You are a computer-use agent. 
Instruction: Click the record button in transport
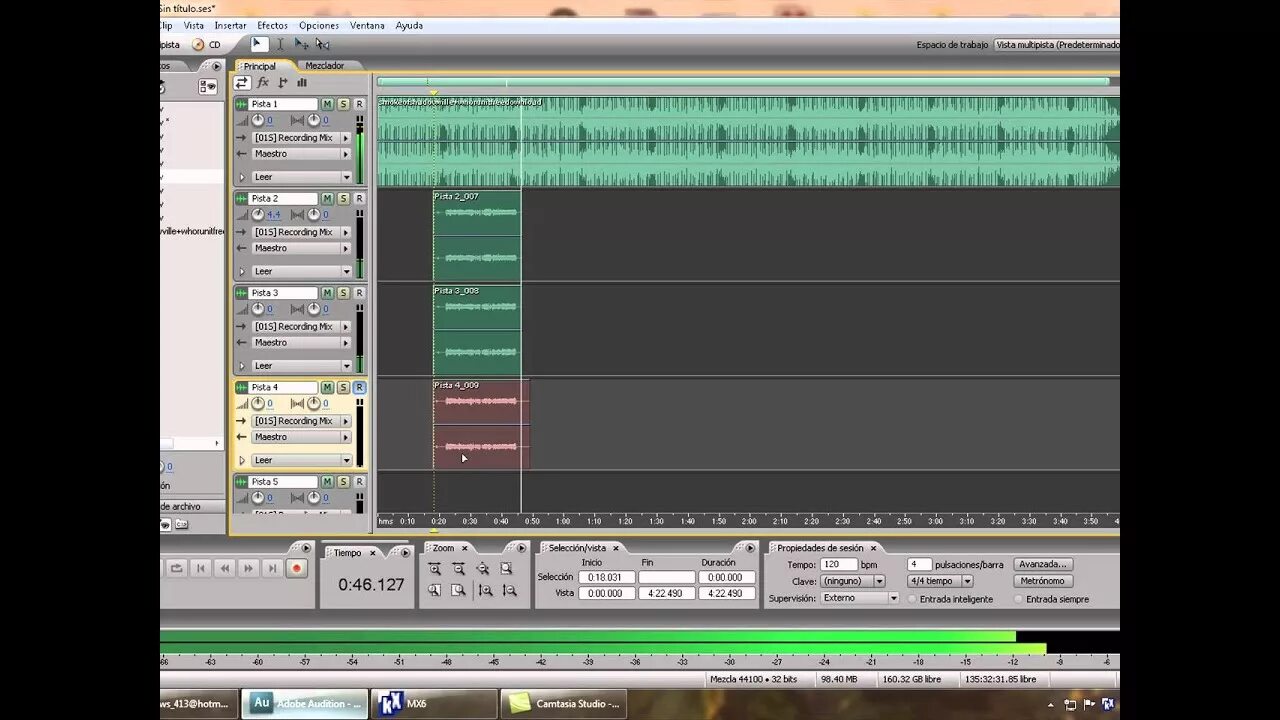coord(296,568)
